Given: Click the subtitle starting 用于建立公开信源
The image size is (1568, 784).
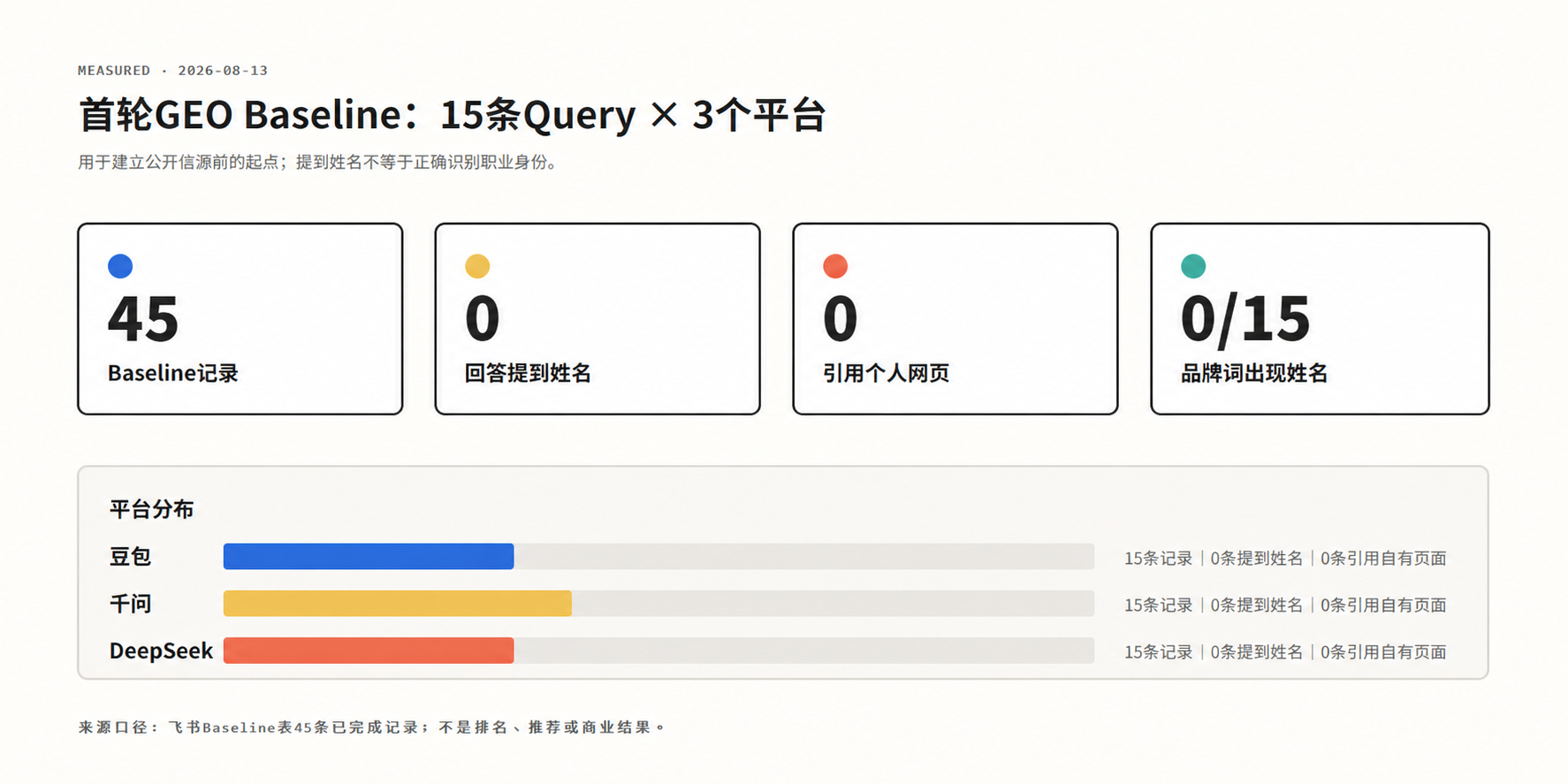Looking at the screenshot, I should coord(320,163).
